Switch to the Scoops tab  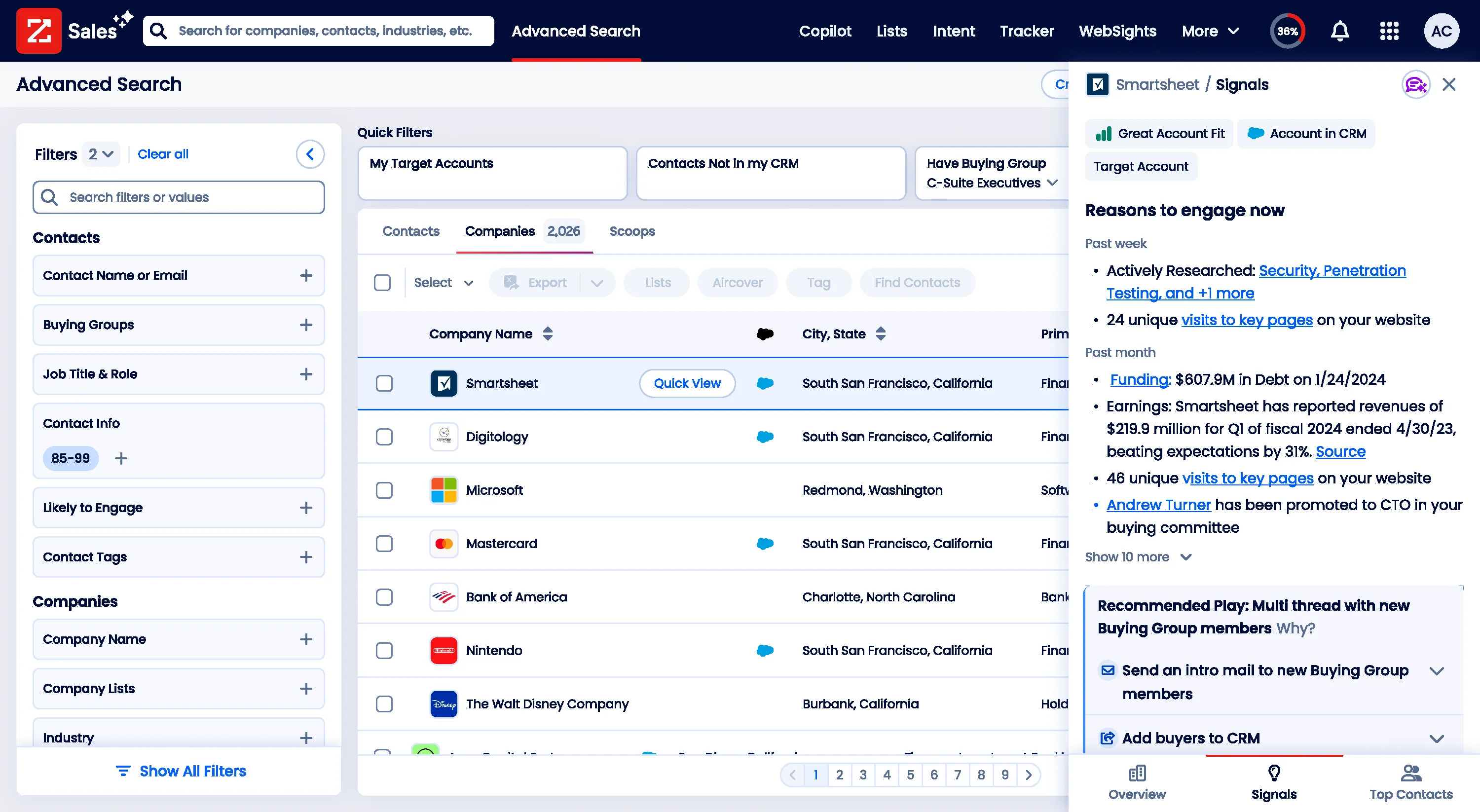[632, 231]
